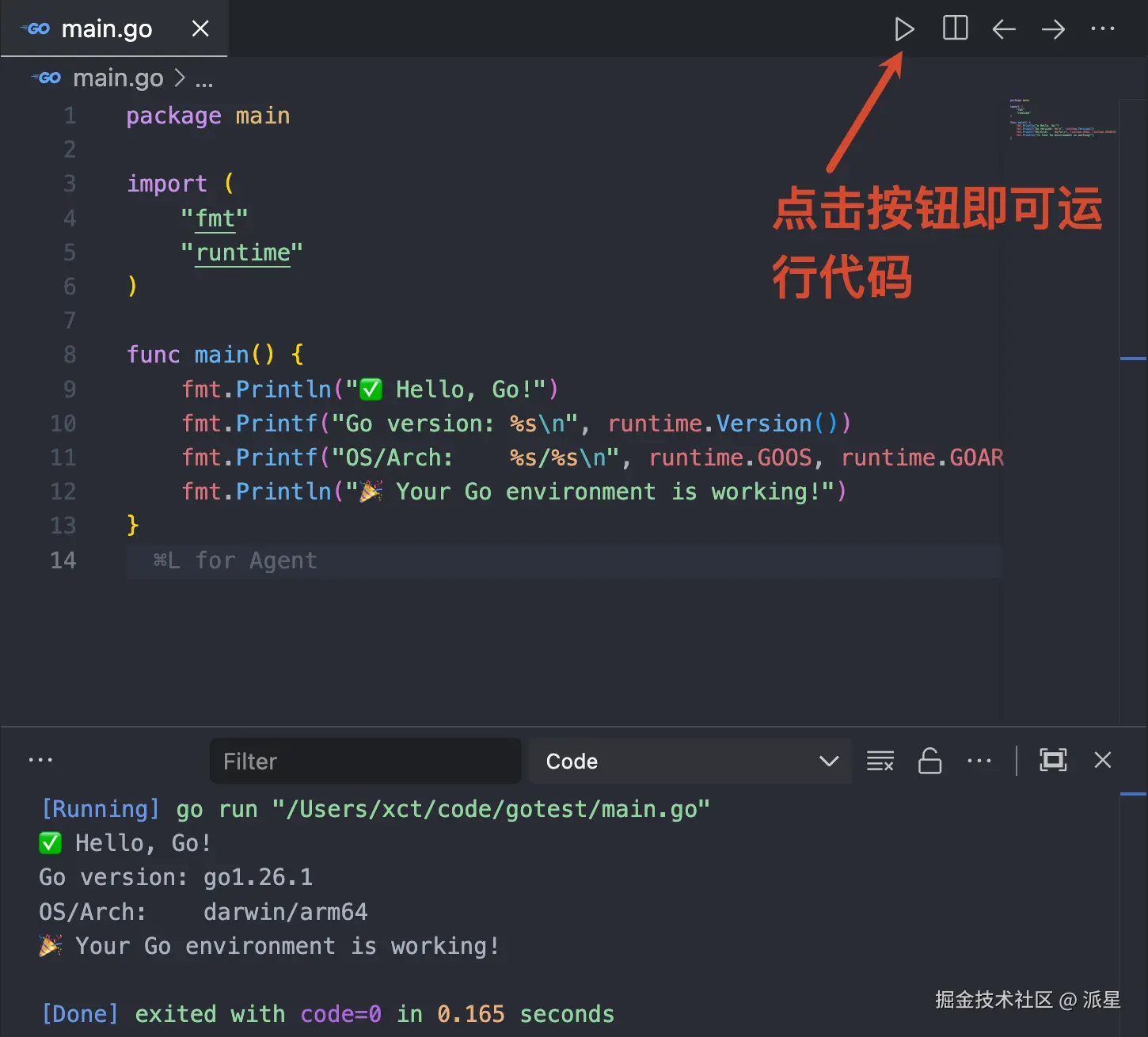Click the file path in Running output
The height and width of the screenshot is (1037, 1148).
click(x=491, y=809)
